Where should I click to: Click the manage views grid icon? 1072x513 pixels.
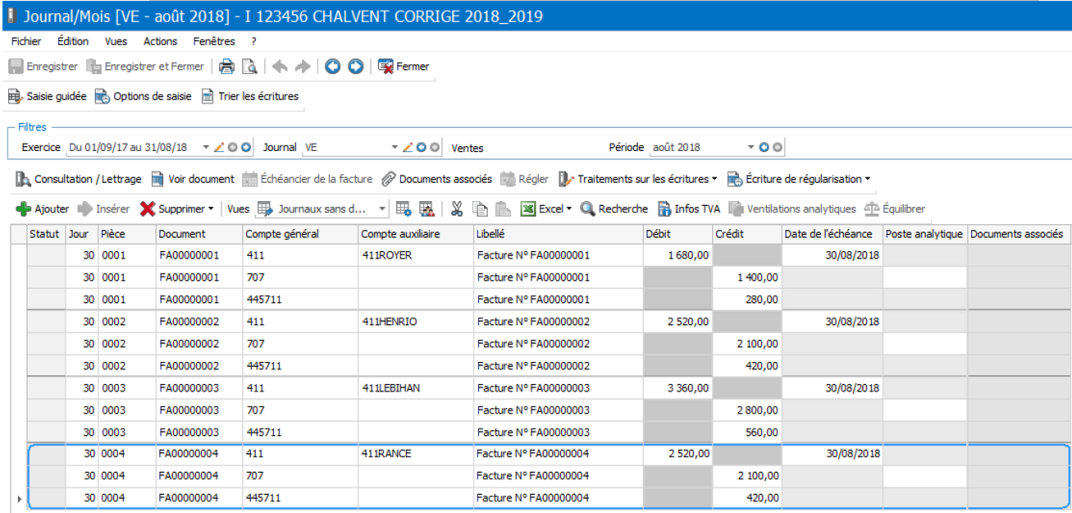[427, 209]
